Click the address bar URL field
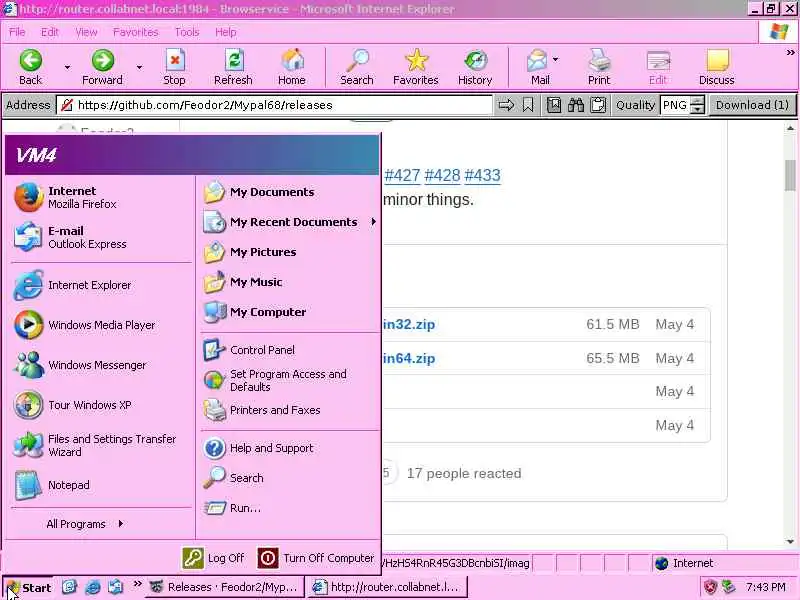Viewport: 800px width, 600px height. pos(276,105)
